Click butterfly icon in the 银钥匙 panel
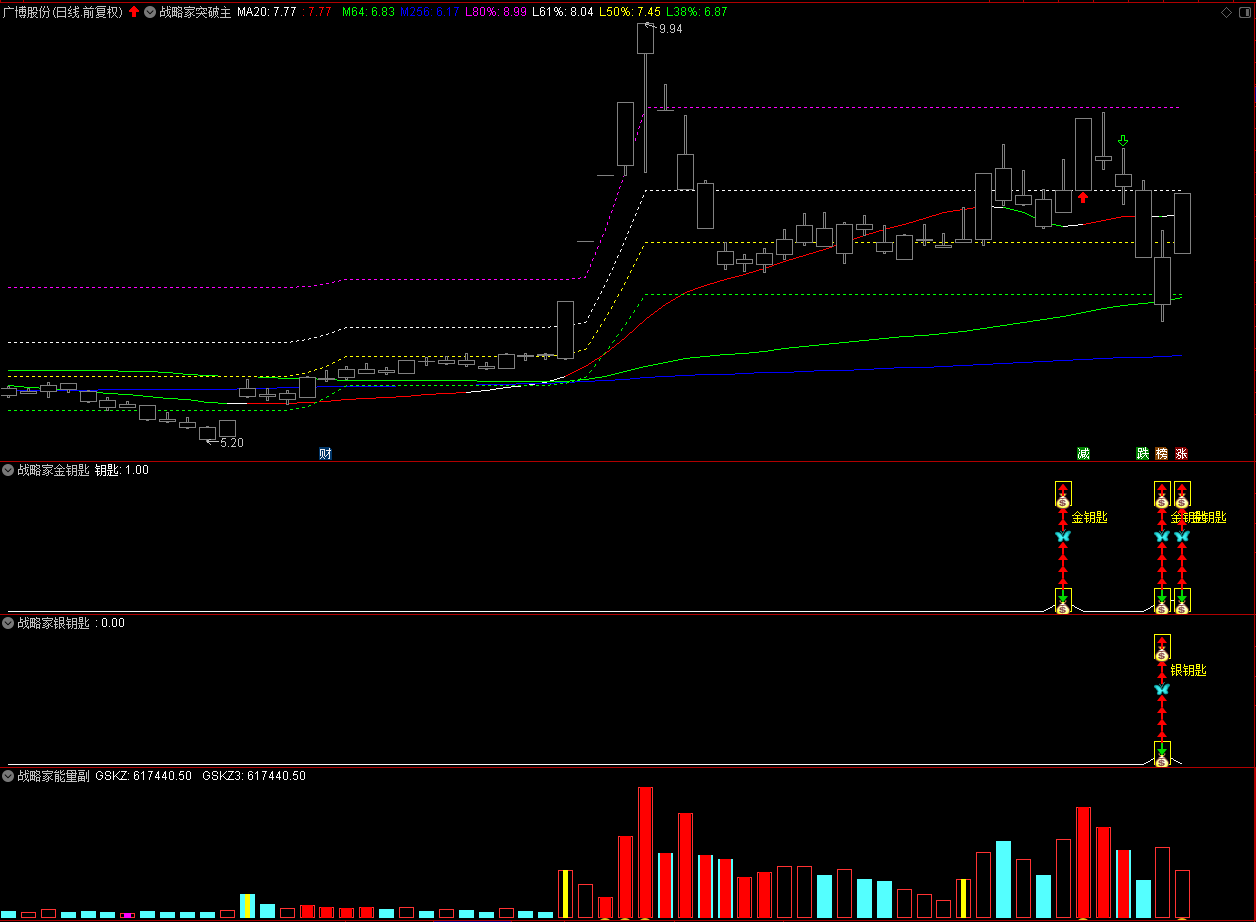This screenshot has height=922, width=1256. pyautogui.click(x=1162, y=689)
